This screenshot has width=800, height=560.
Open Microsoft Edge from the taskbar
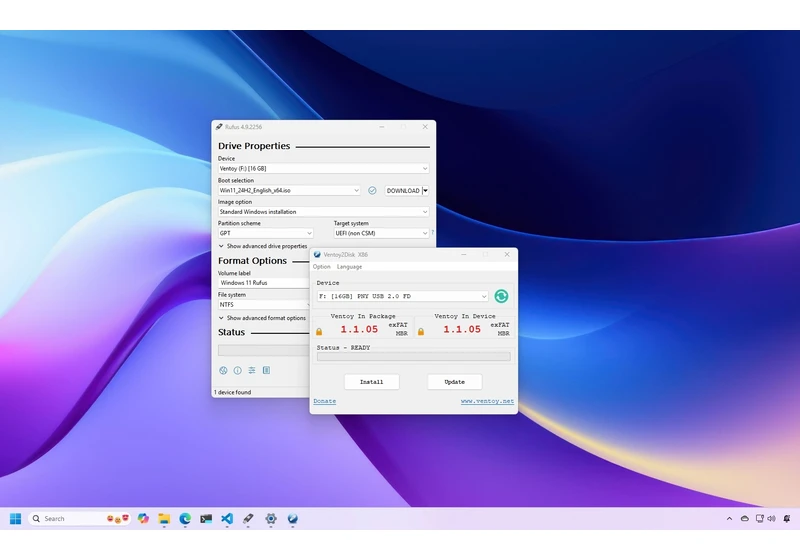coord(185,519)
